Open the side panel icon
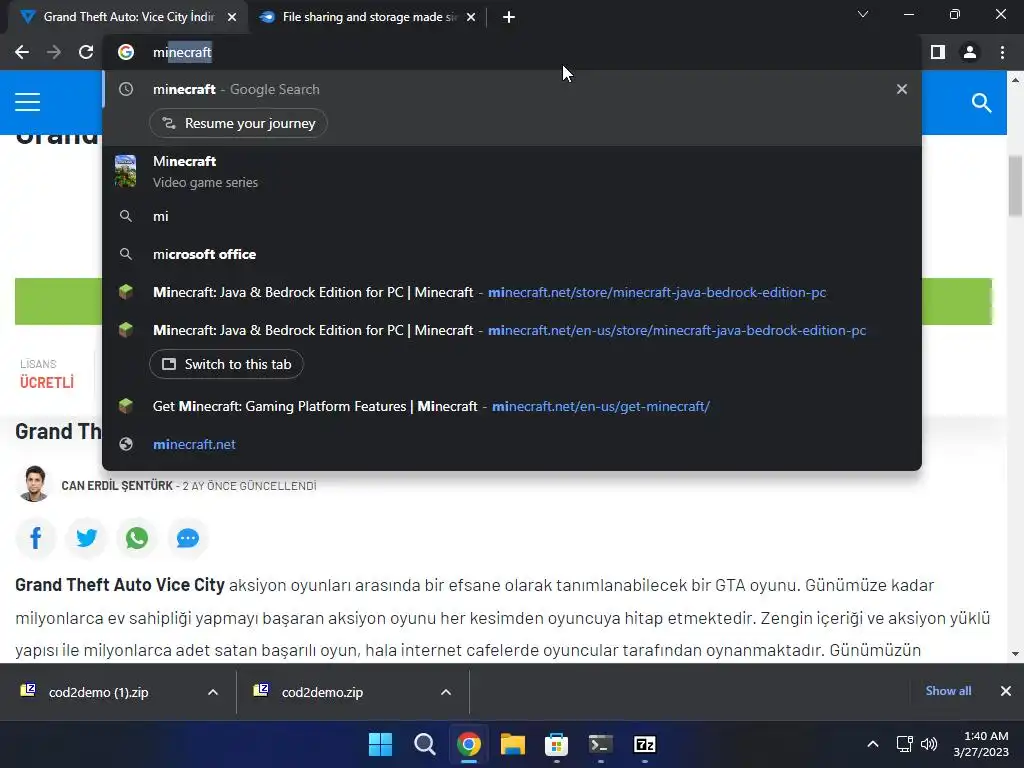The image size is (1024, 768). pos(938,52)
